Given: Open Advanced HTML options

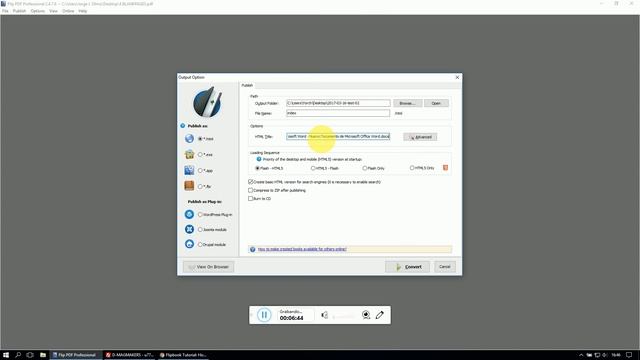Looking at the screenshot, I should (420, 137).
